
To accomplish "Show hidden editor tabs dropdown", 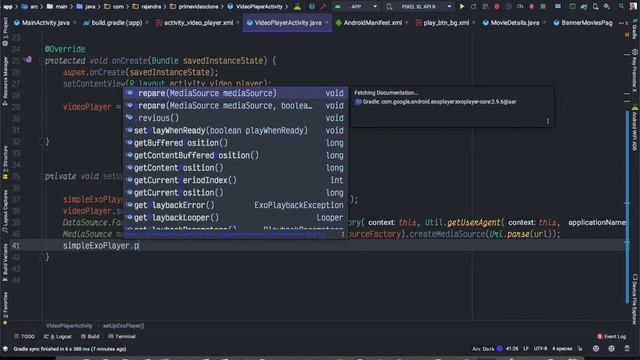I will 623,23.
